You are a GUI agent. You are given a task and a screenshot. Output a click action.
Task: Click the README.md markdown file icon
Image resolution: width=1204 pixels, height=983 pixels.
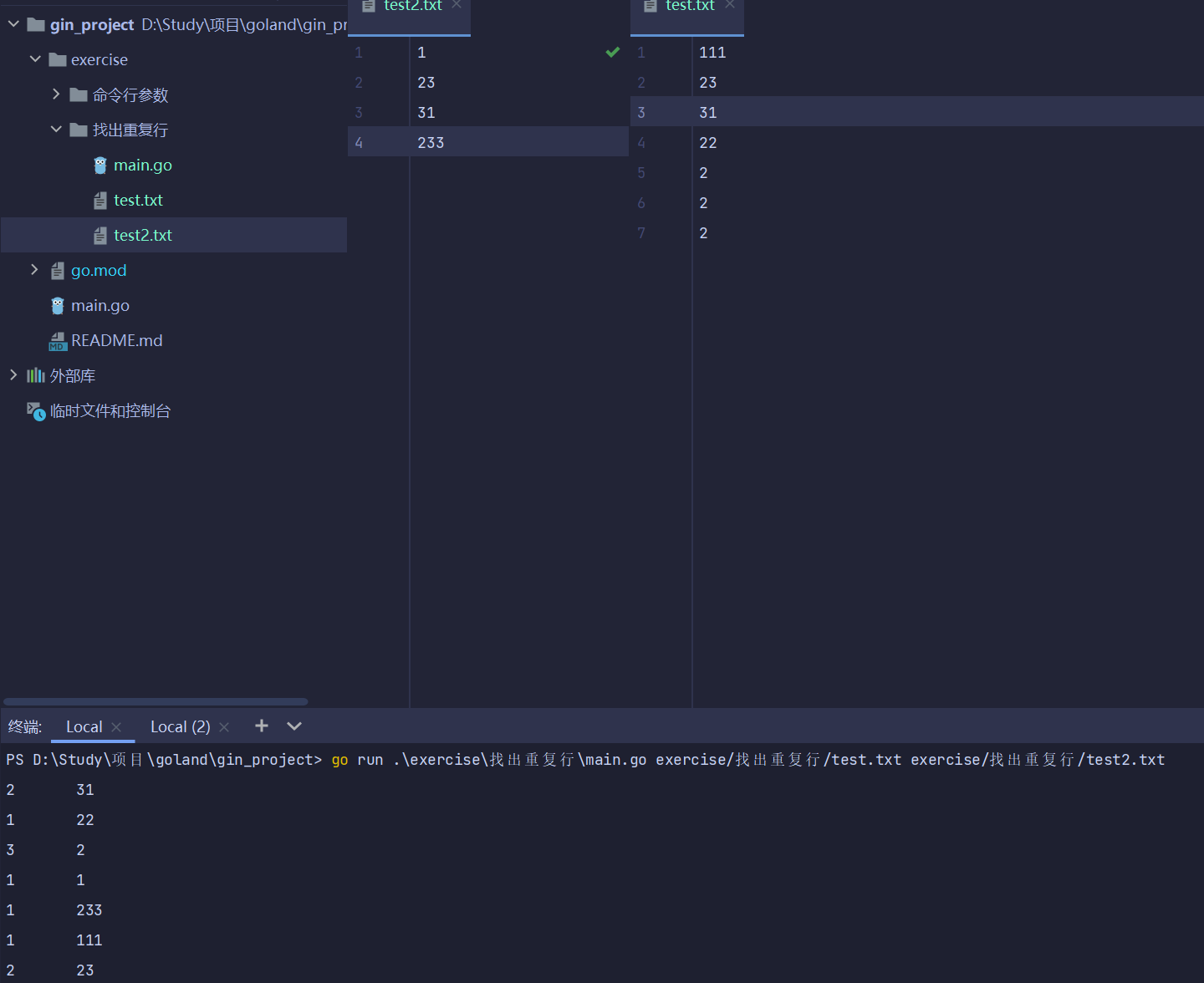tap(57, 341)
